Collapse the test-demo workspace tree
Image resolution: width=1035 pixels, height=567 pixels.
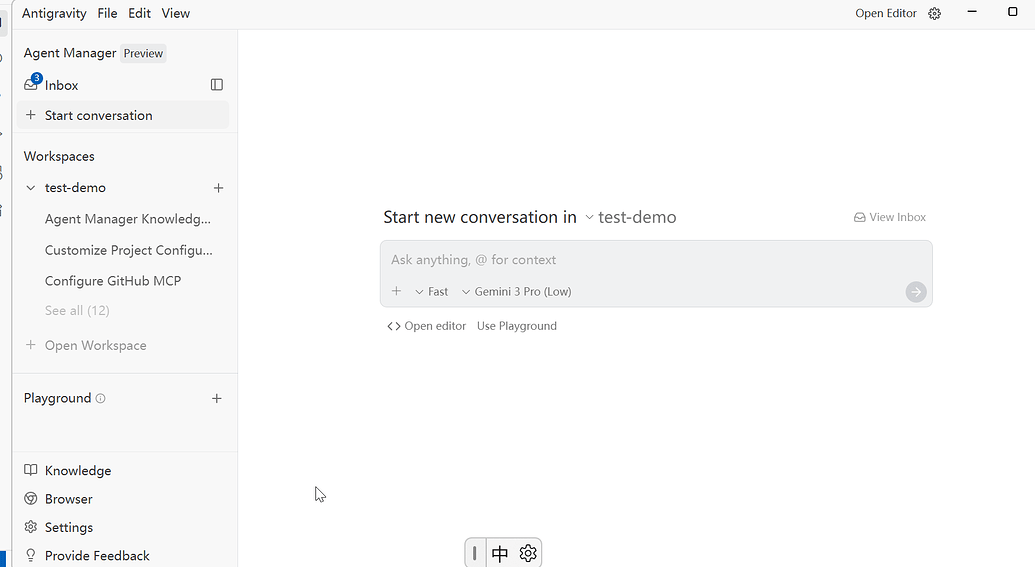point(30,188)
